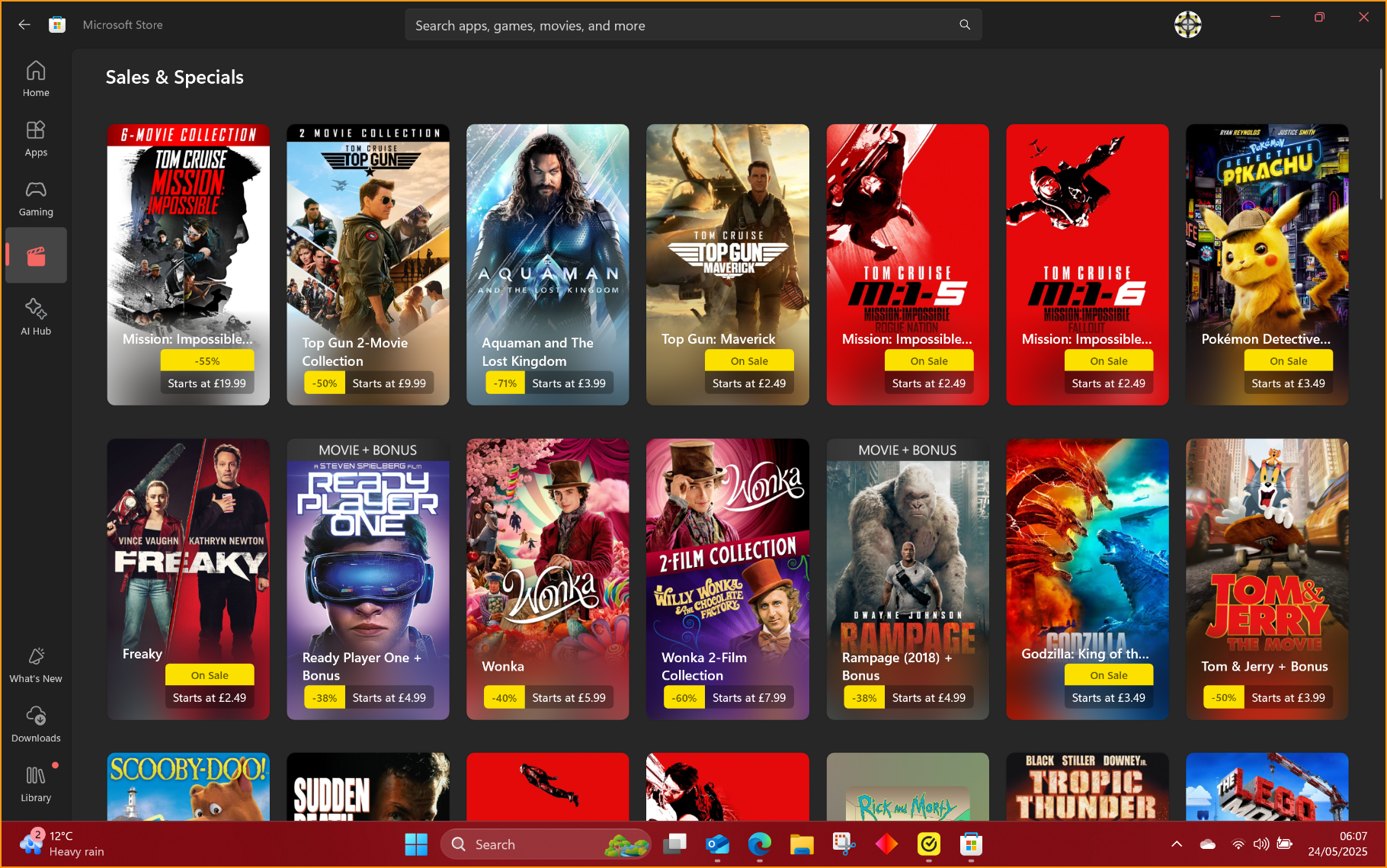Open Mission: Impossible Fallout card

[1087, 264]
